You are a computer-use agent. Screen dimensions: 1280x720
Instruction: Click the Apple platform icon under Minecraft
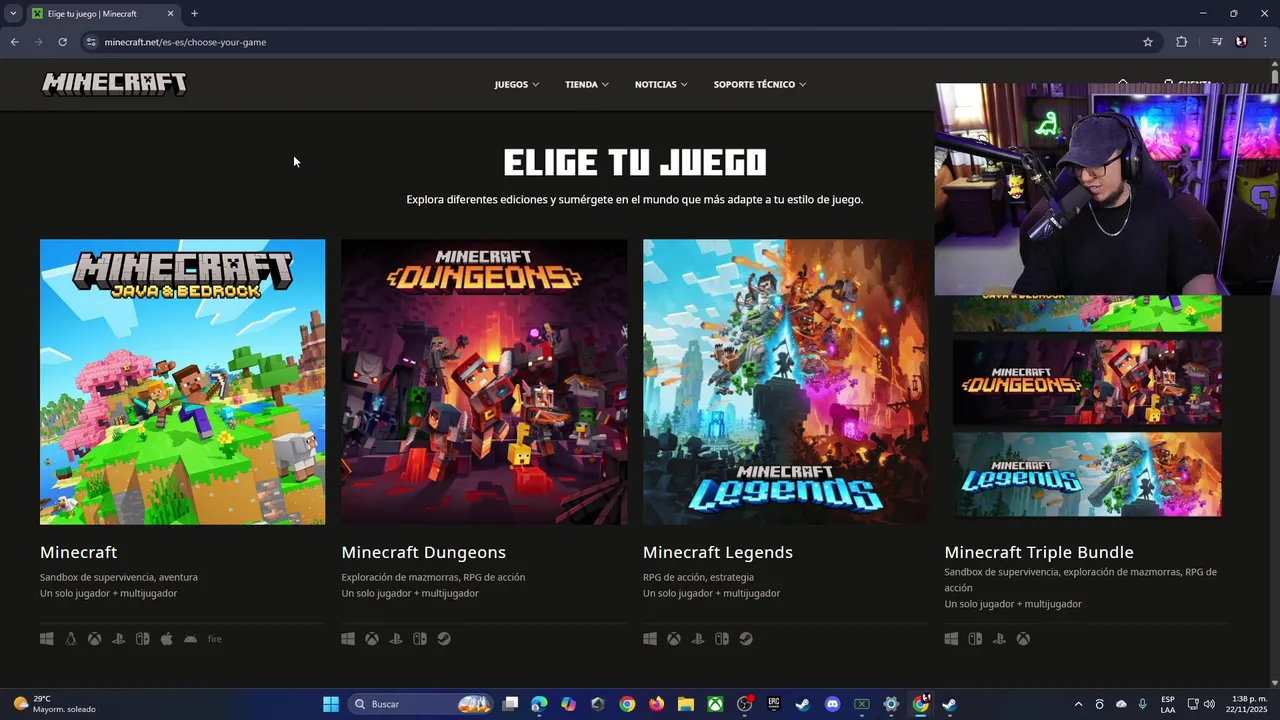click(x=167, y=639)
